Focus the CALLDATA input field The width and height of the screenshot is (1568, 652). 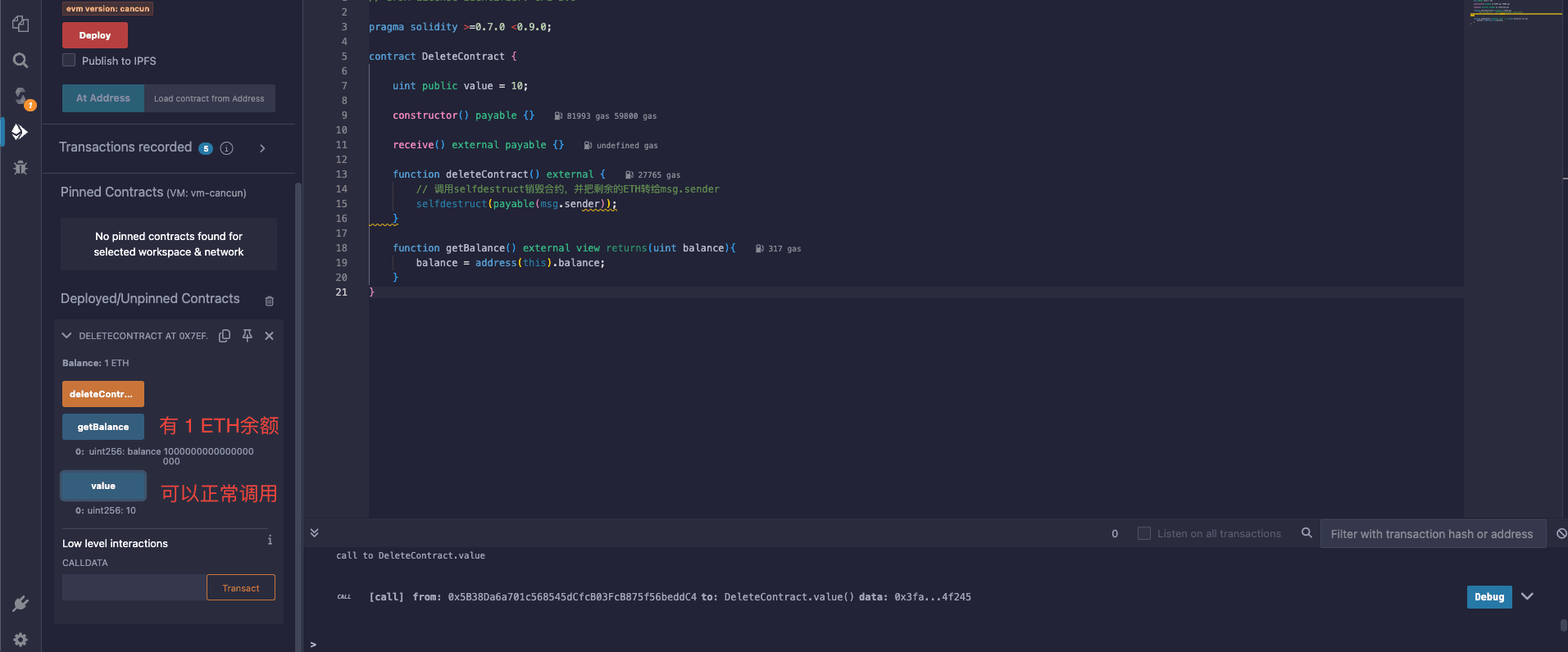click(134, 587)
